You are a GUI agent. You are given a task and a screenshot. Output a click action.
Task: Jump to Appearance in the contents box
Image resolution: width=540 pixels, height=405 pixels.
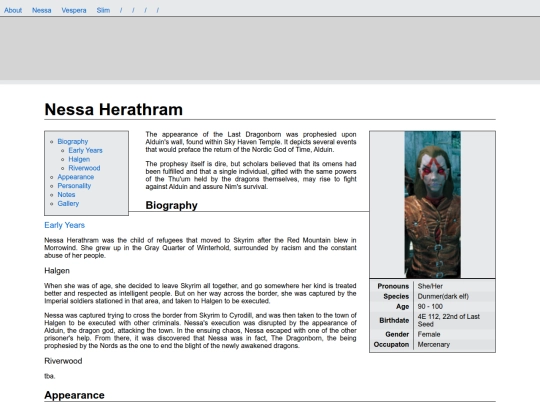pos(76,177)
